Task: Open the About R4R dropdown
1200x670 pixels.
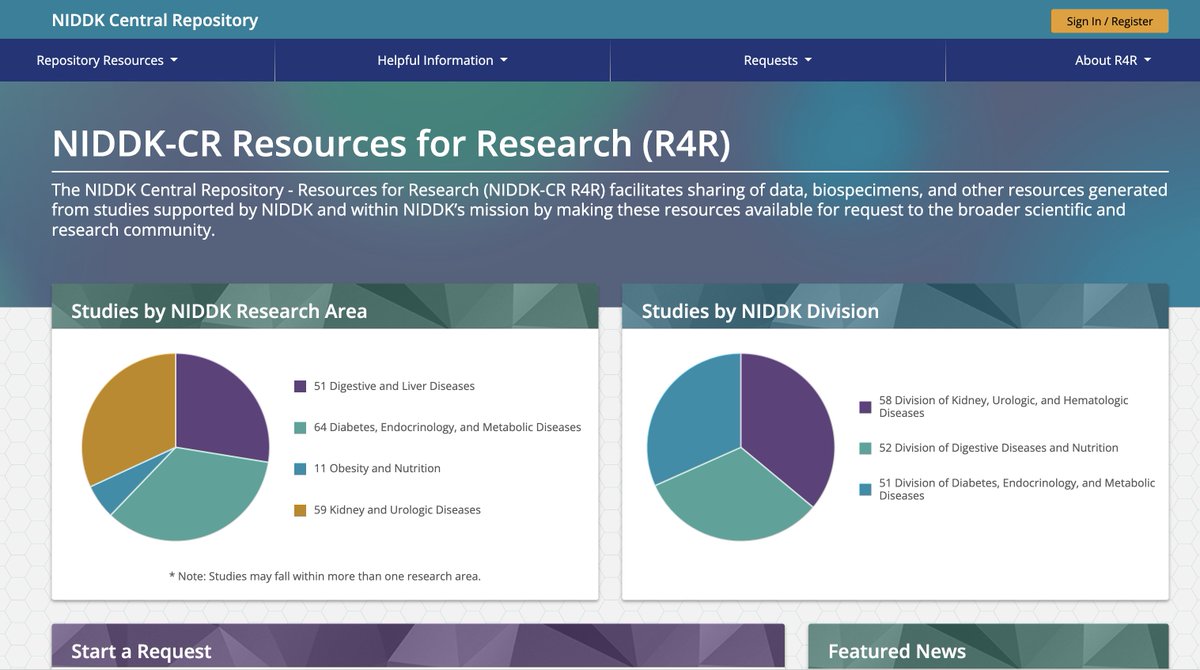Action: click(x=1113, y=60)
